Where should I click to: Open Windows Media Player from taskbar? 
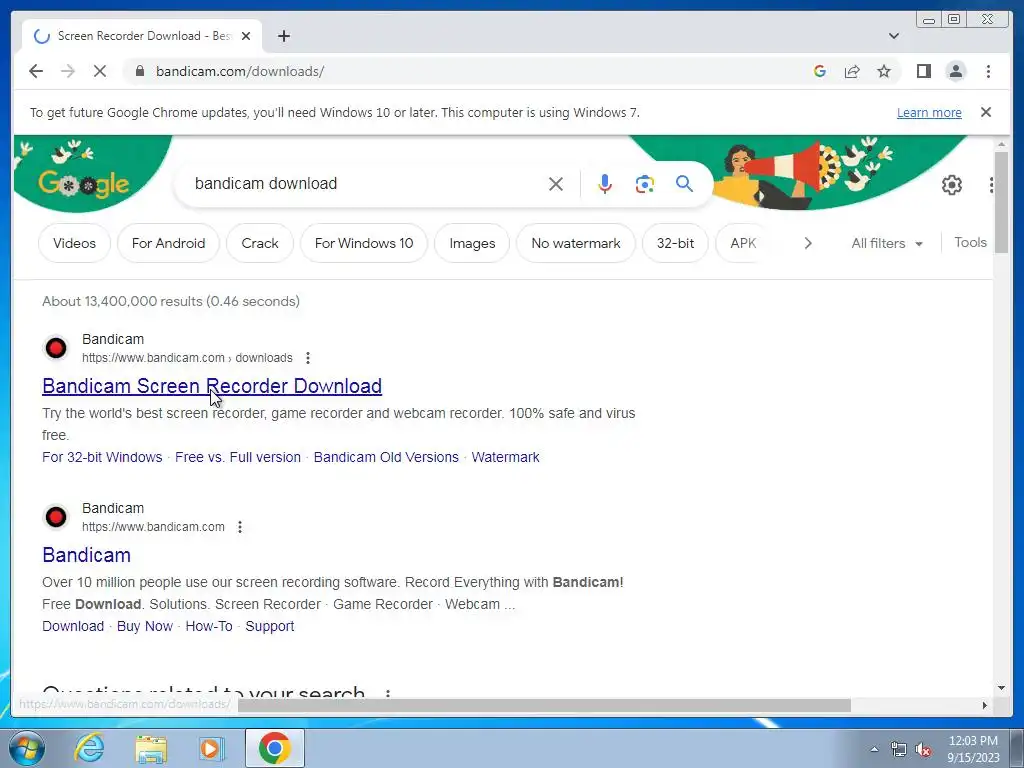(212, 748)
